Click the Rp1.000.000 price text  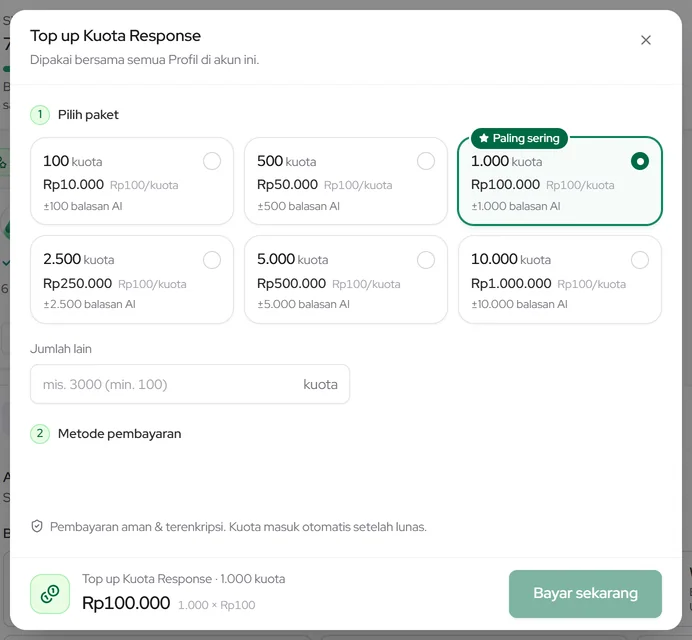click(511, 283)
